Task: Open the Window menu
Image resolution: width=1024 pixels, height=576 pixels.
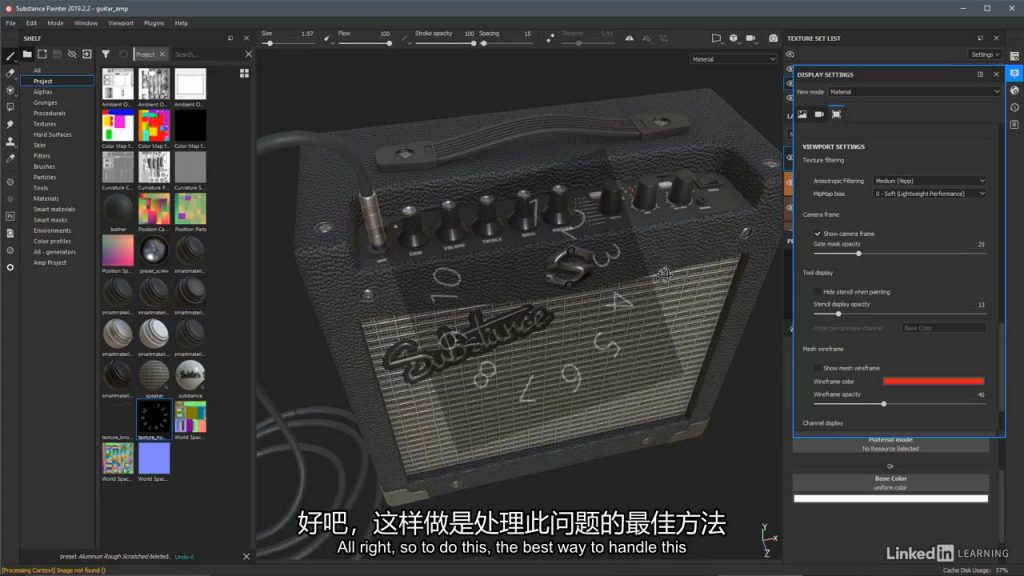Action: tap(86, 23)
